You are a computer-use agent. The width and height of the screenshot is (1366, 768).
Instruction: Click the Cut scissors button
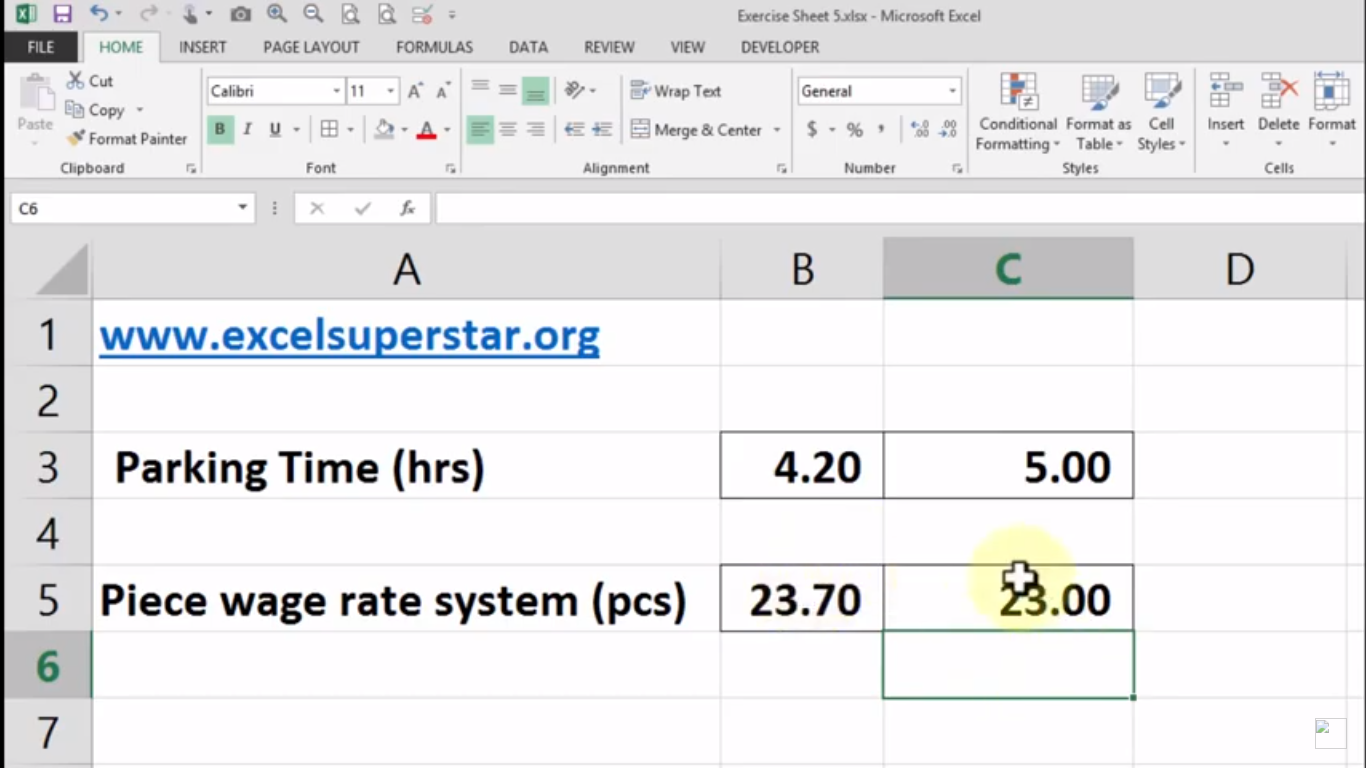90,81
